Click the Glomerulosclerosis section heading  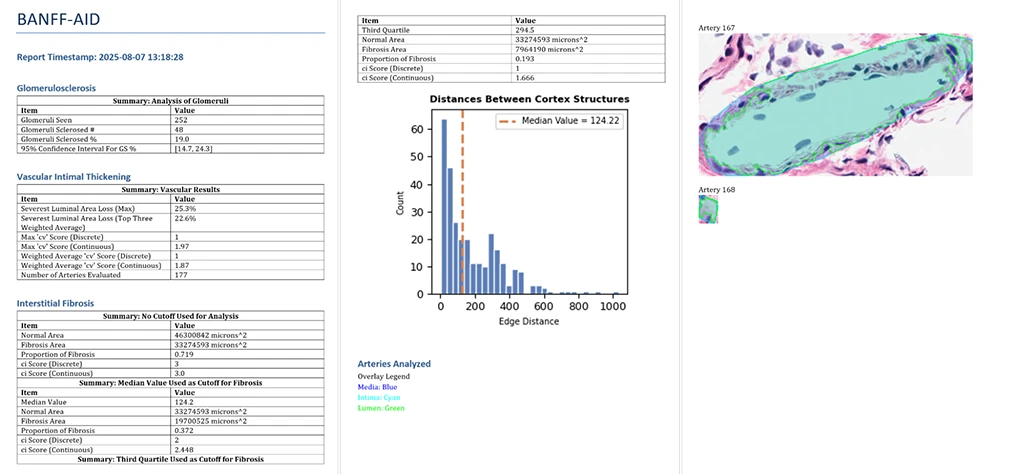point(57,88)
